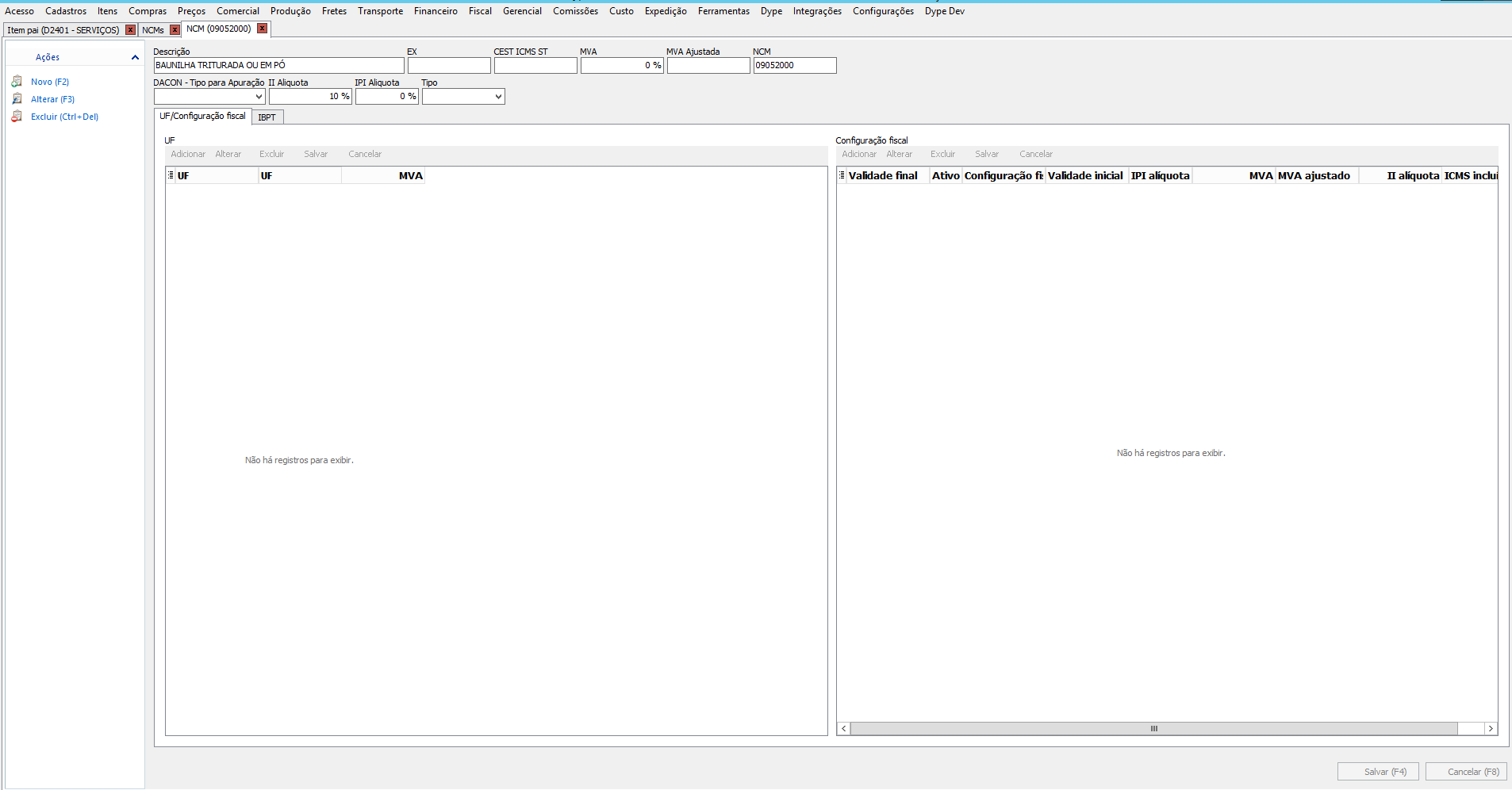Viewport: 1512px width, 790px height.
Task: Click the IPI Alíquota field
Action: tap(386, 97)
